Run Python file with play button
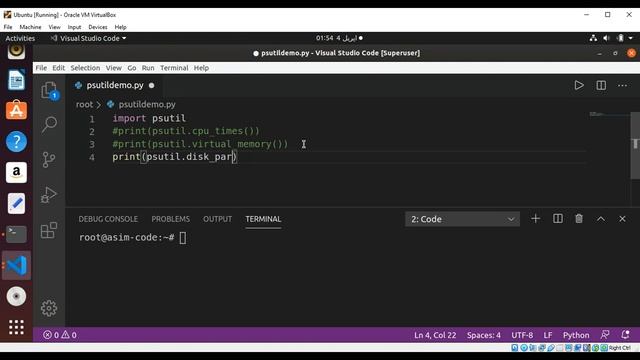This screenshot has width=640, height=360. pos(579,85)
